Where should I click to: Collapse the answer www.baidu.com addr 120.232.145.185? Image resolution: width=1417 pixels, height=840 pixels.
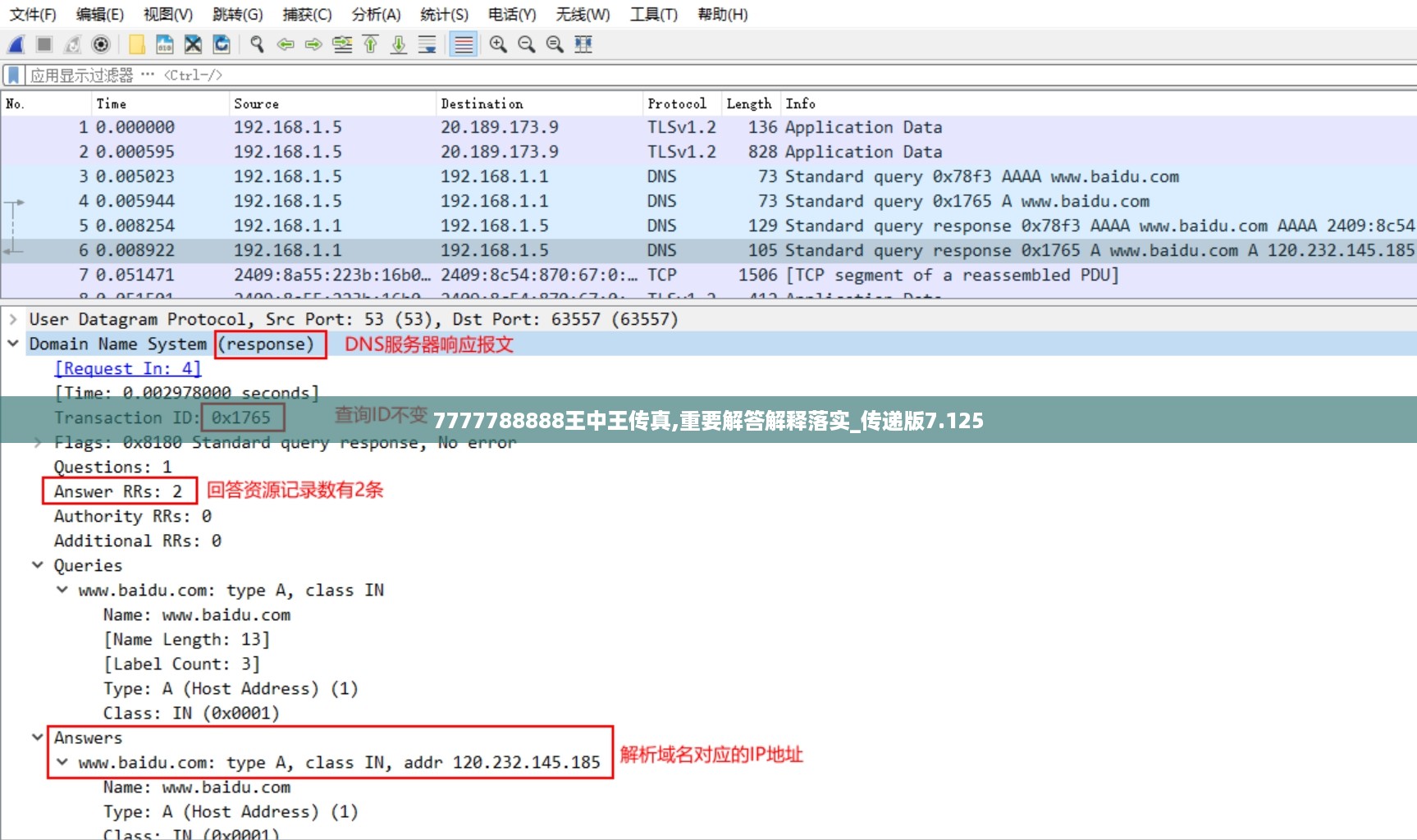point(62,762)
